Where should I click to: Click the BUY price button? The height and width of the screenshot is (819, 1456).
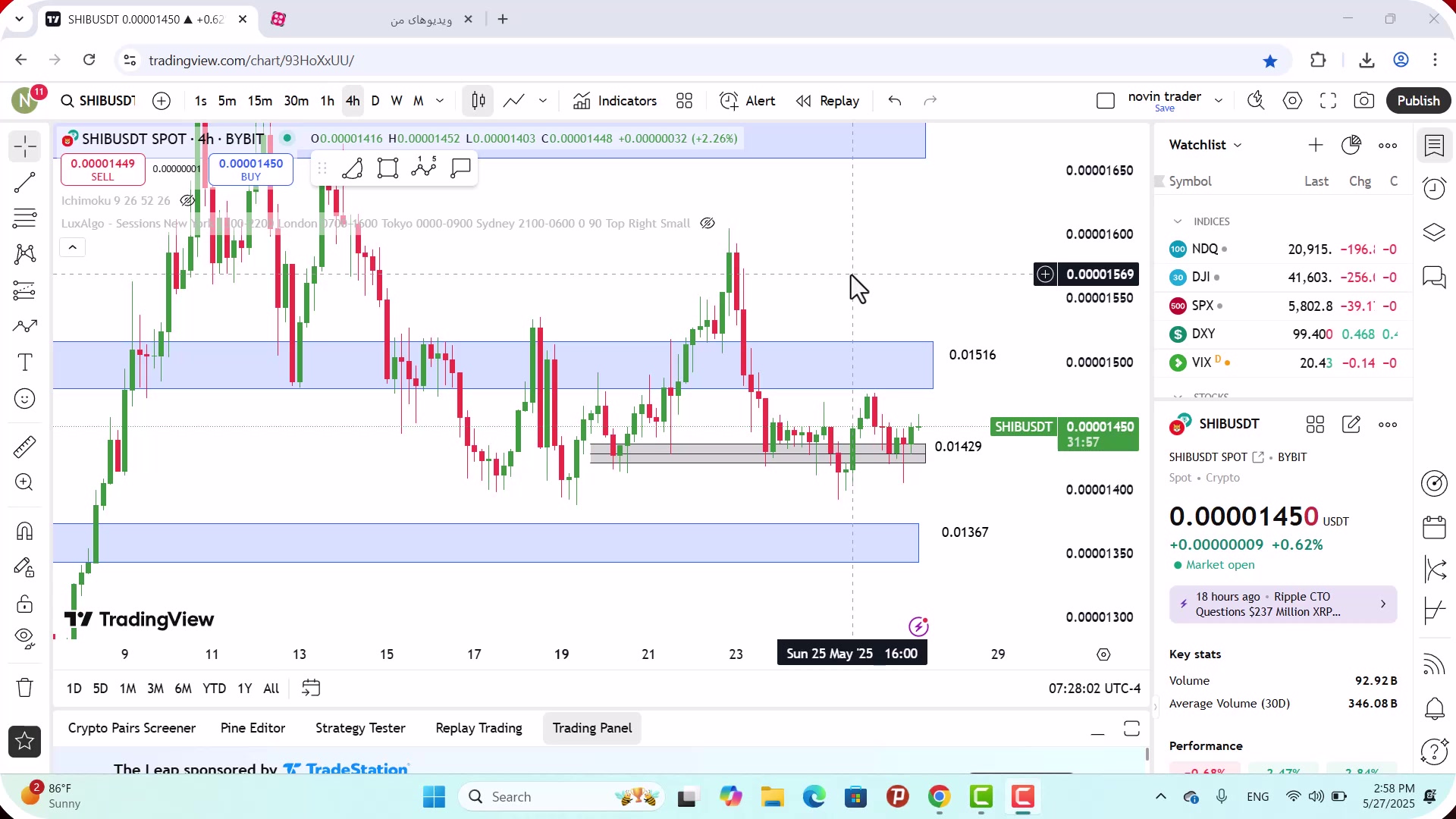251,169
